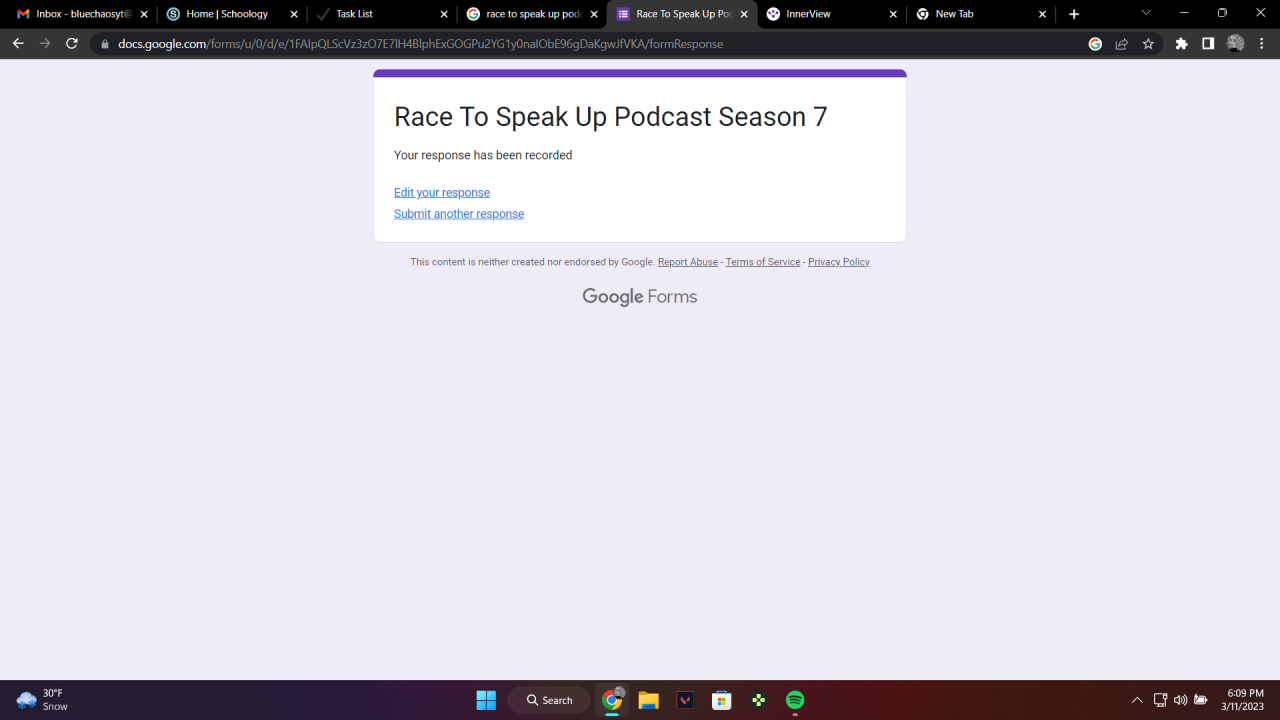This screenshot has width=1280, height=720.
Task: Close the Chrome window
Action: 1260,13
